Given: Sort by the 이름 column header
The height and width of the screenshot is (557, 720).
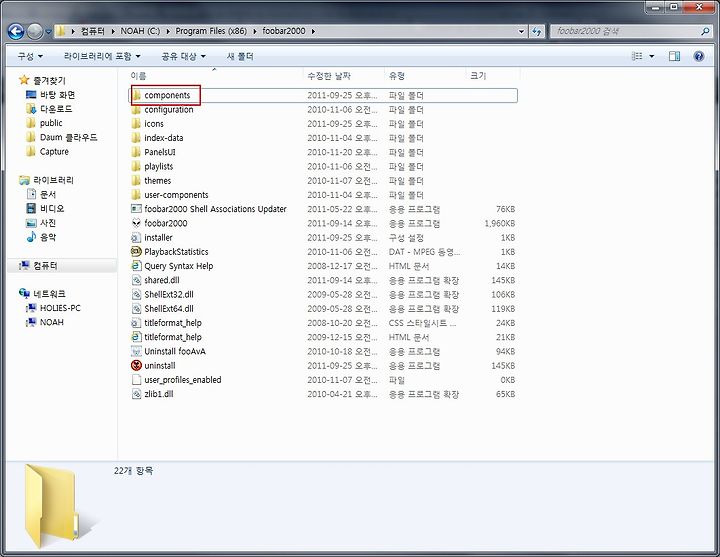Looking at the screenshot, I should tap(138, 76).
